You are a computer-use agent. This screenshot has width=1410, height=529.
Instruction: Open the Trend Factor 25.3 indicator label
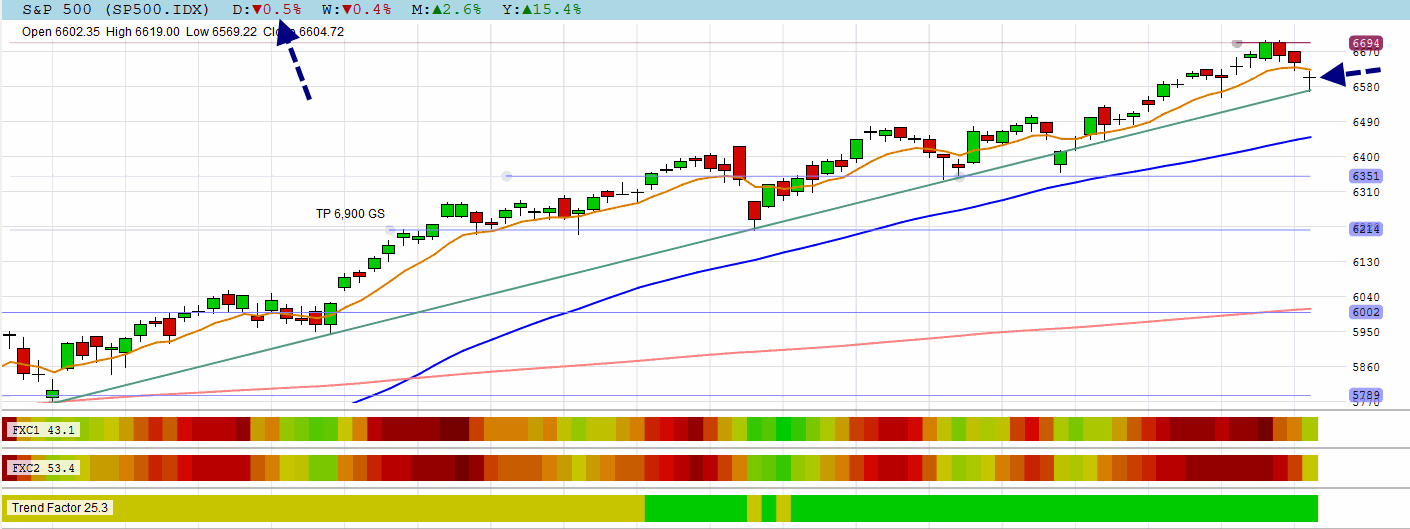click(60, 508)
